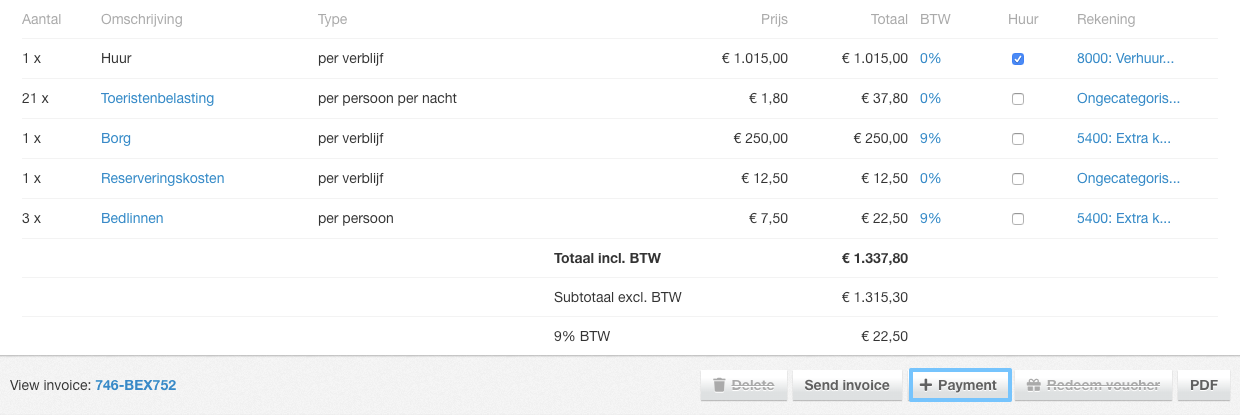This screenshot has width=1240, height=415.
Task: Open the Toeristenbelasting description link
Action: point(157,98)
